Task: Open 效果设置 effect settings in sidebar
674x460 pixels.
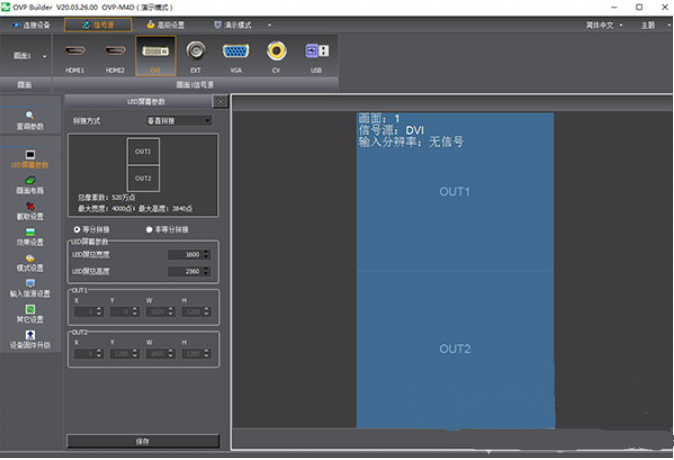Action: [30, 237]
